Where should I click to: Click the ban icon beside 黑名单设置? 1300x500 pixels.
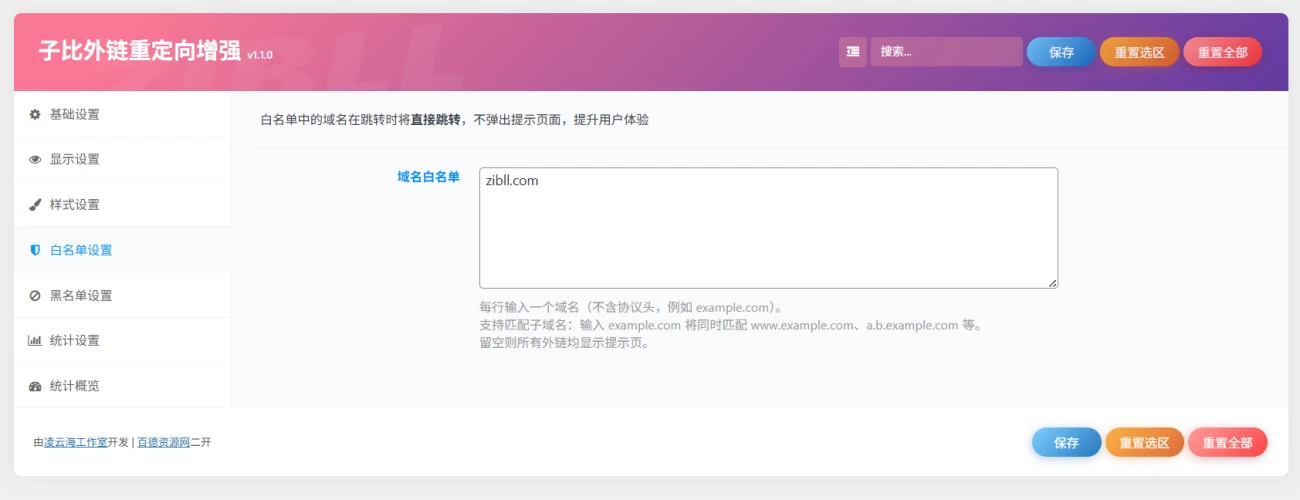[x=35, y=296]
